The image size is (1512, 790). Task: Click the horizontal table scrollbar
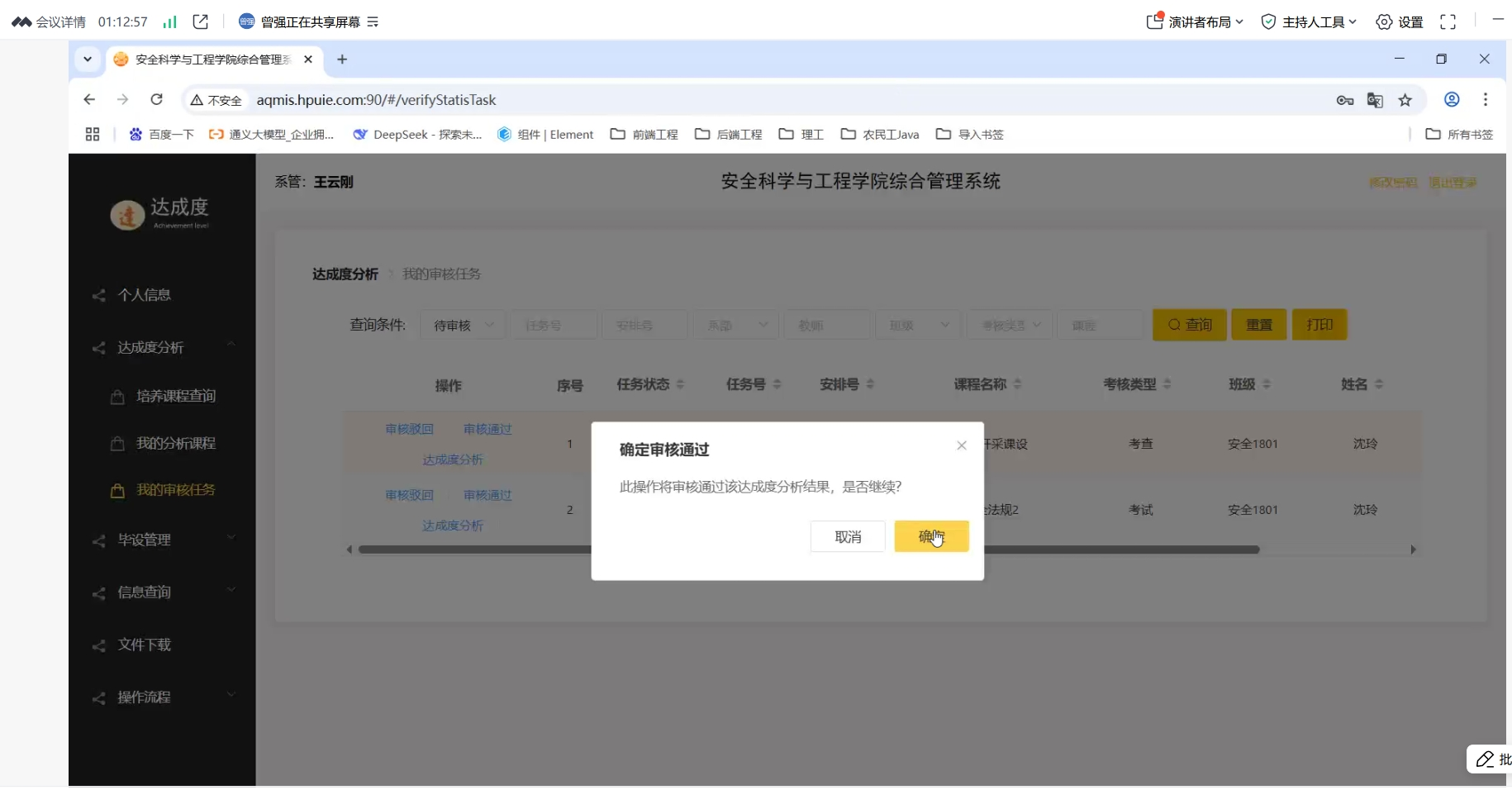point(1115,550)
